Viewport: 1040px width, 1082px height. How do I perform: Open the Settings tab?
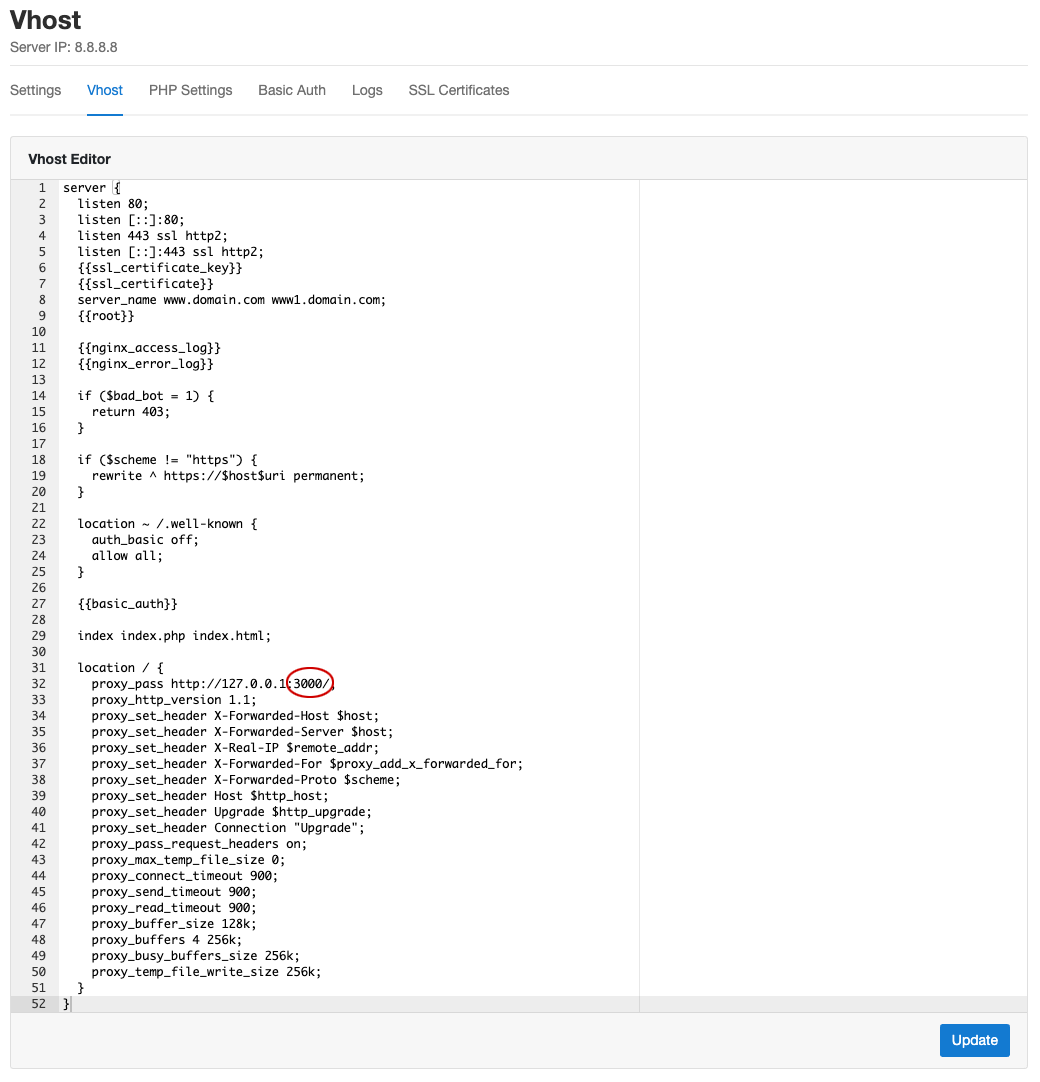pyautogui.click(x=35, y=90)
